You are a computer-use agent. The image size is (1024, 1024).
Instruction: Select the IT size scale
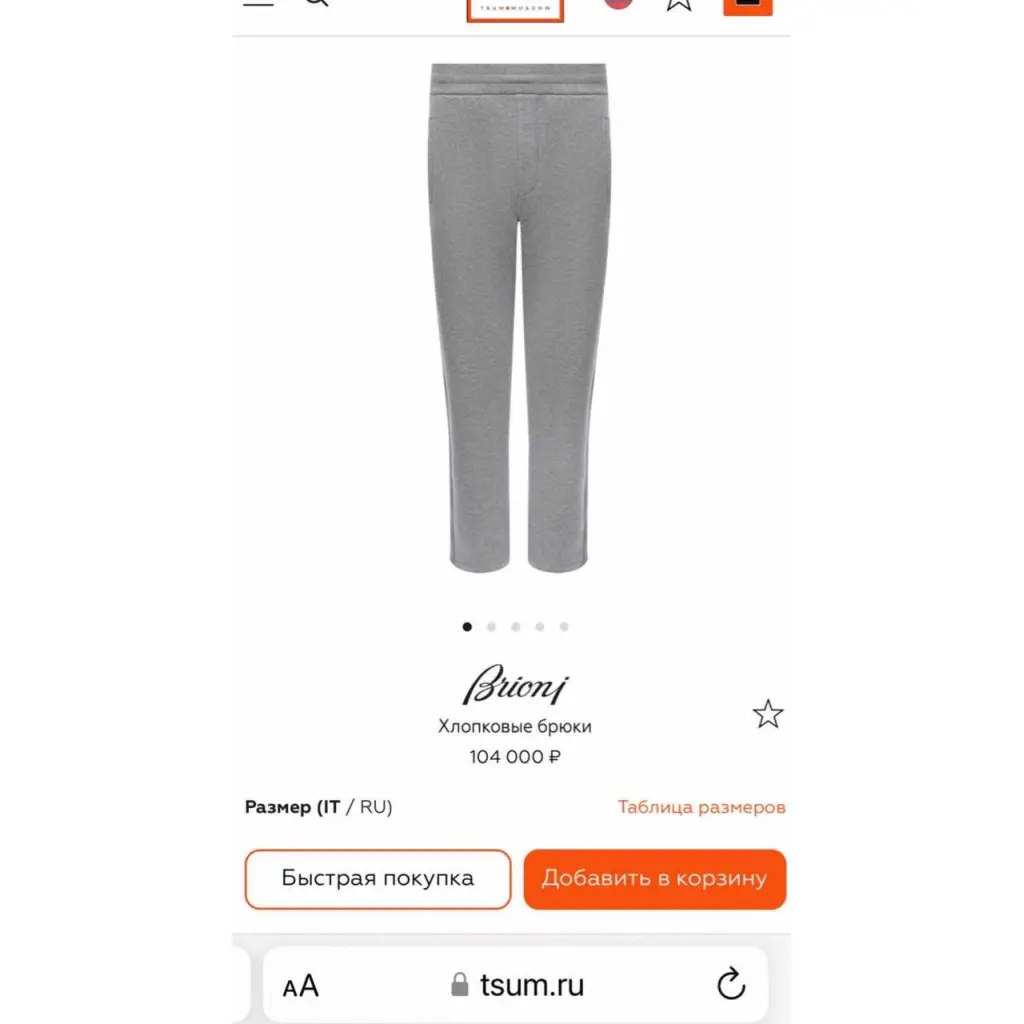point(328,807)
